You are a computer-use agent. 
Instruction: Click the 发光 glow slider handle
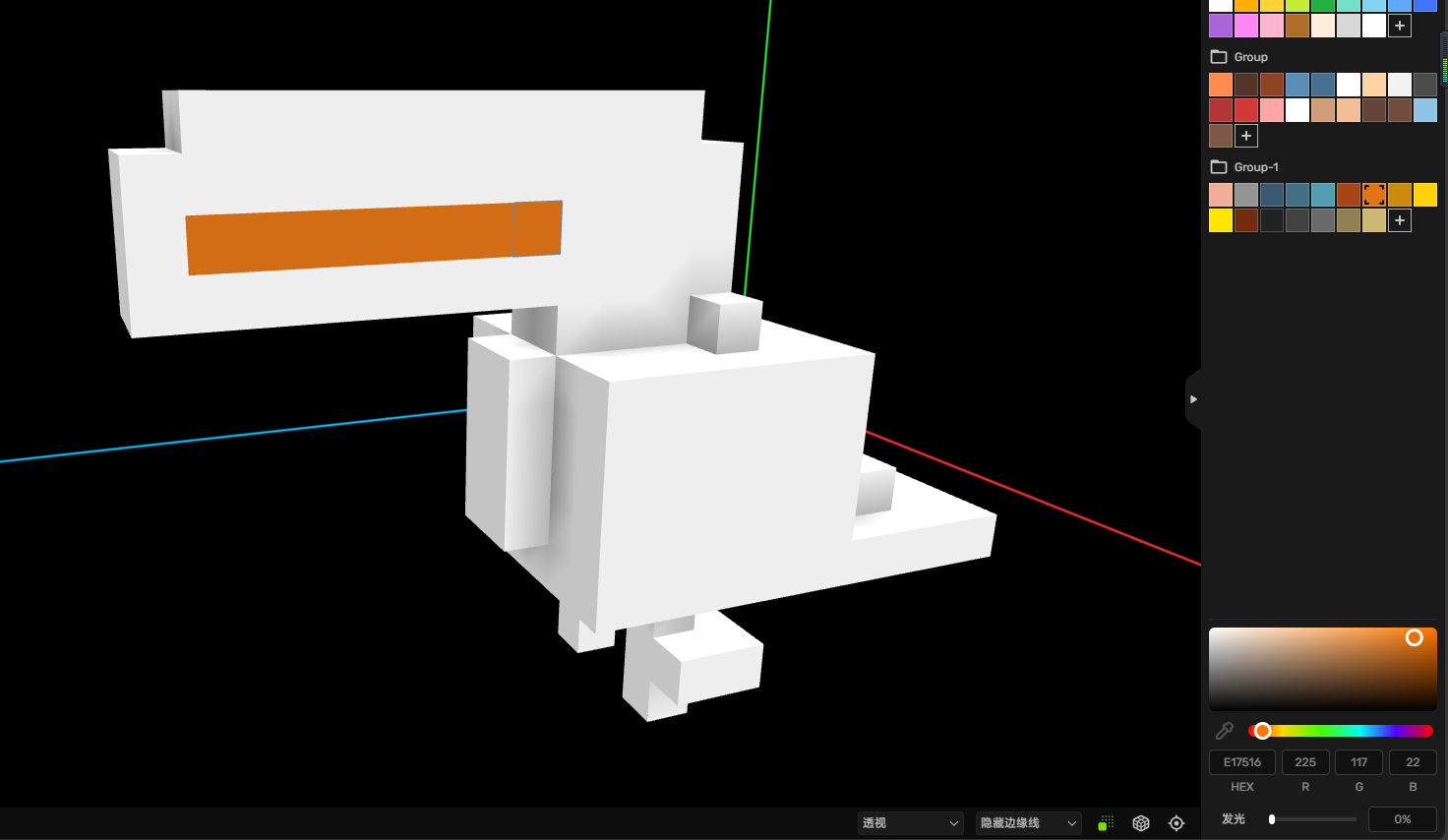pyautogui.click(x=1272, y=819)
